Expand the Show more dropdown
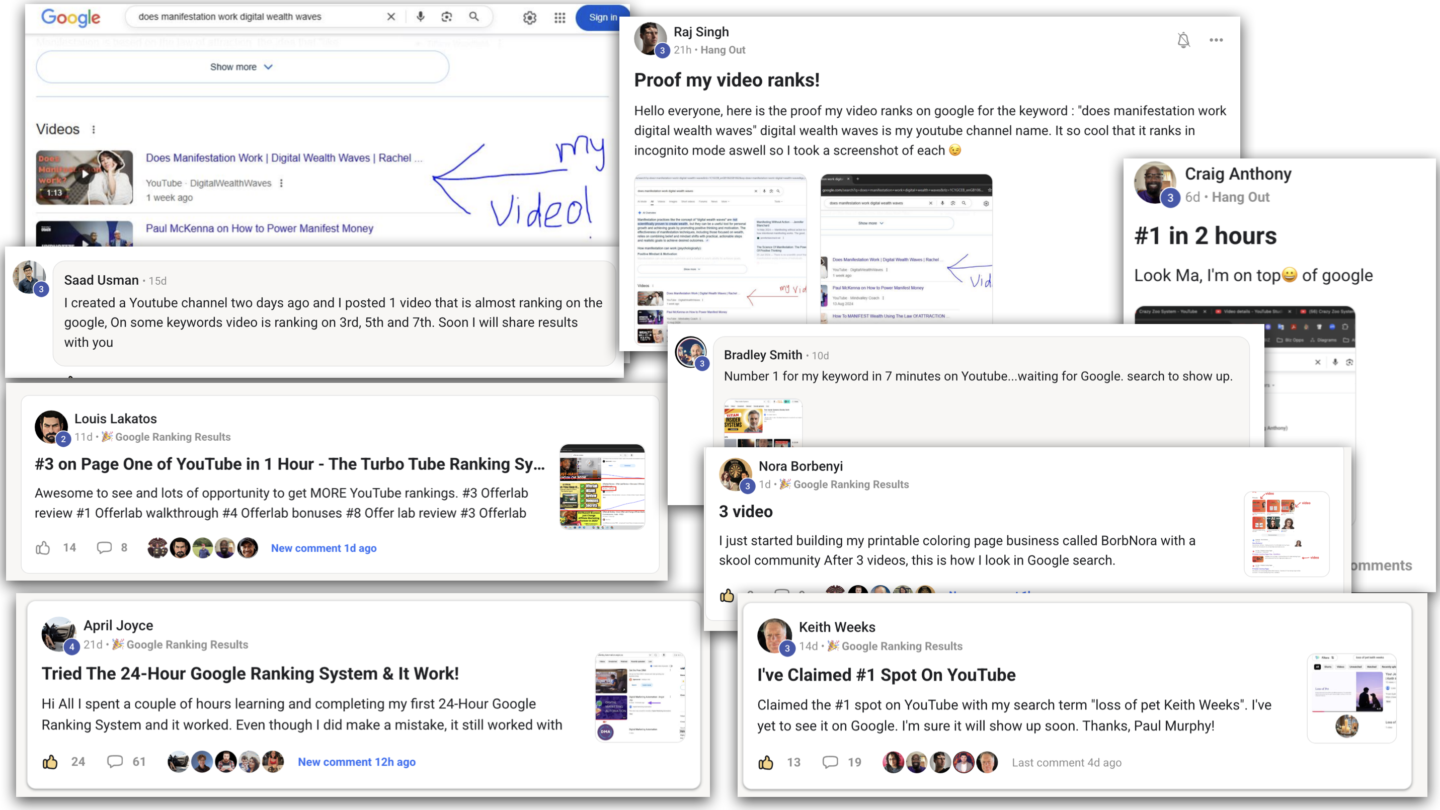 [x=242, y=67]
